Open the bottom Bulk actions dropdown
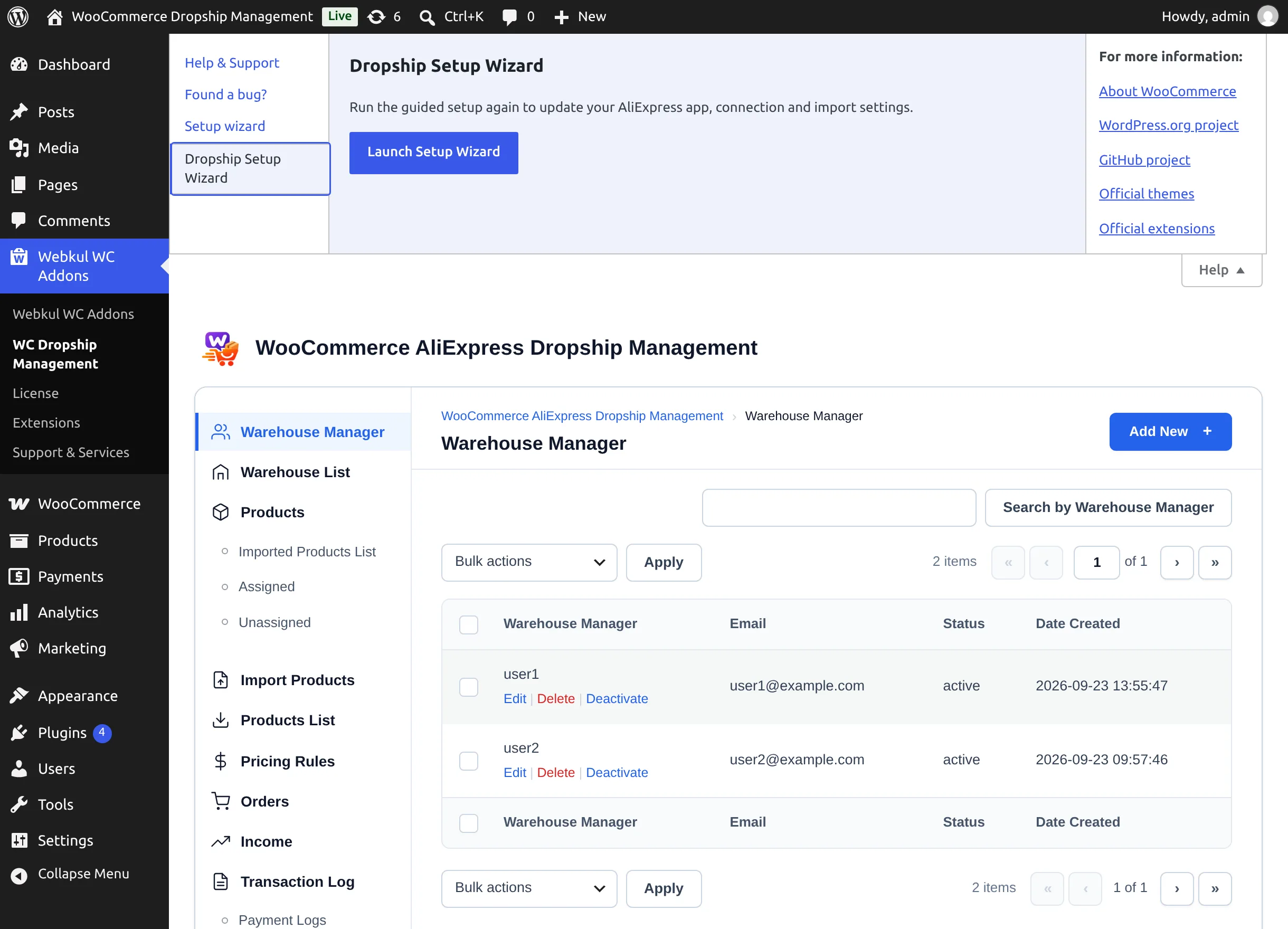Viewport: 1288px width, 929px height. [529, 888]
